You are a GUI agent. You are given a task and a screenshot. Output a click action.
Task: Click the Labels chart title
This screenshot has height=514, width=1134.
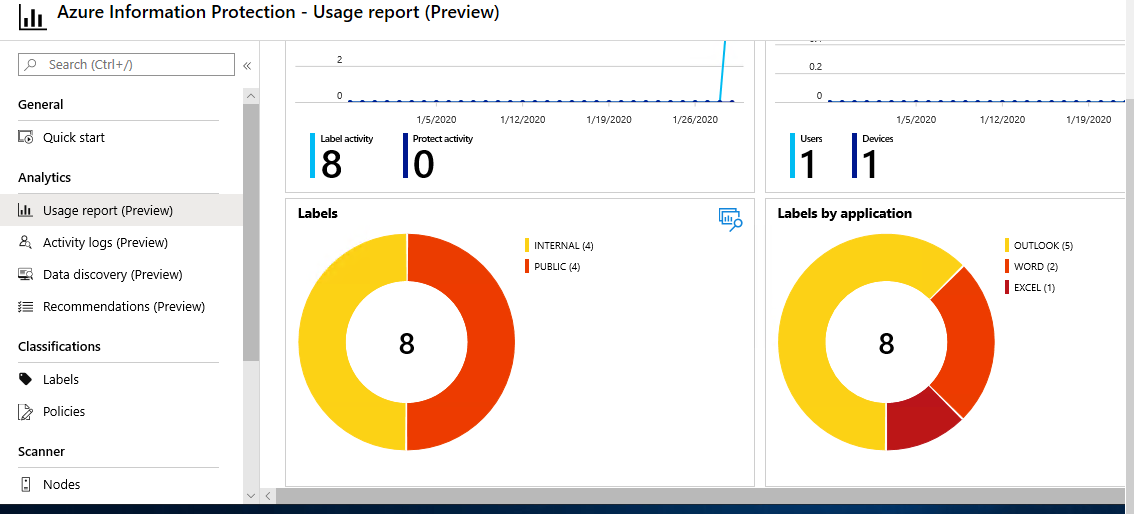(x=317, y=213)
